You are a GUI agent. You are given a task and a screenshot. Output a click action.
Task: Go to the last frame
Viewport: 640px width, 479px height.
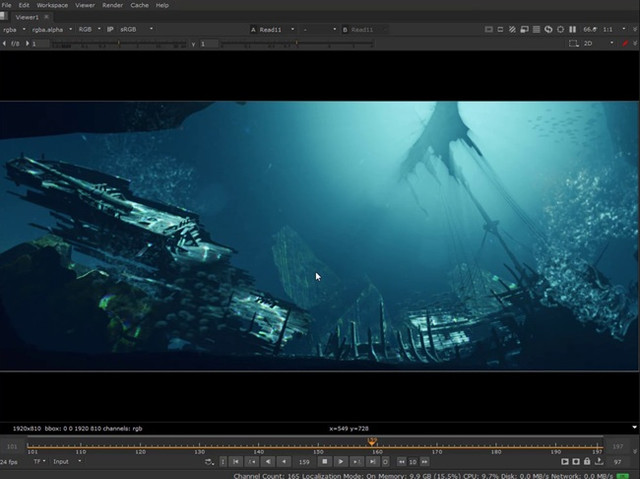[x=372, y=462]
